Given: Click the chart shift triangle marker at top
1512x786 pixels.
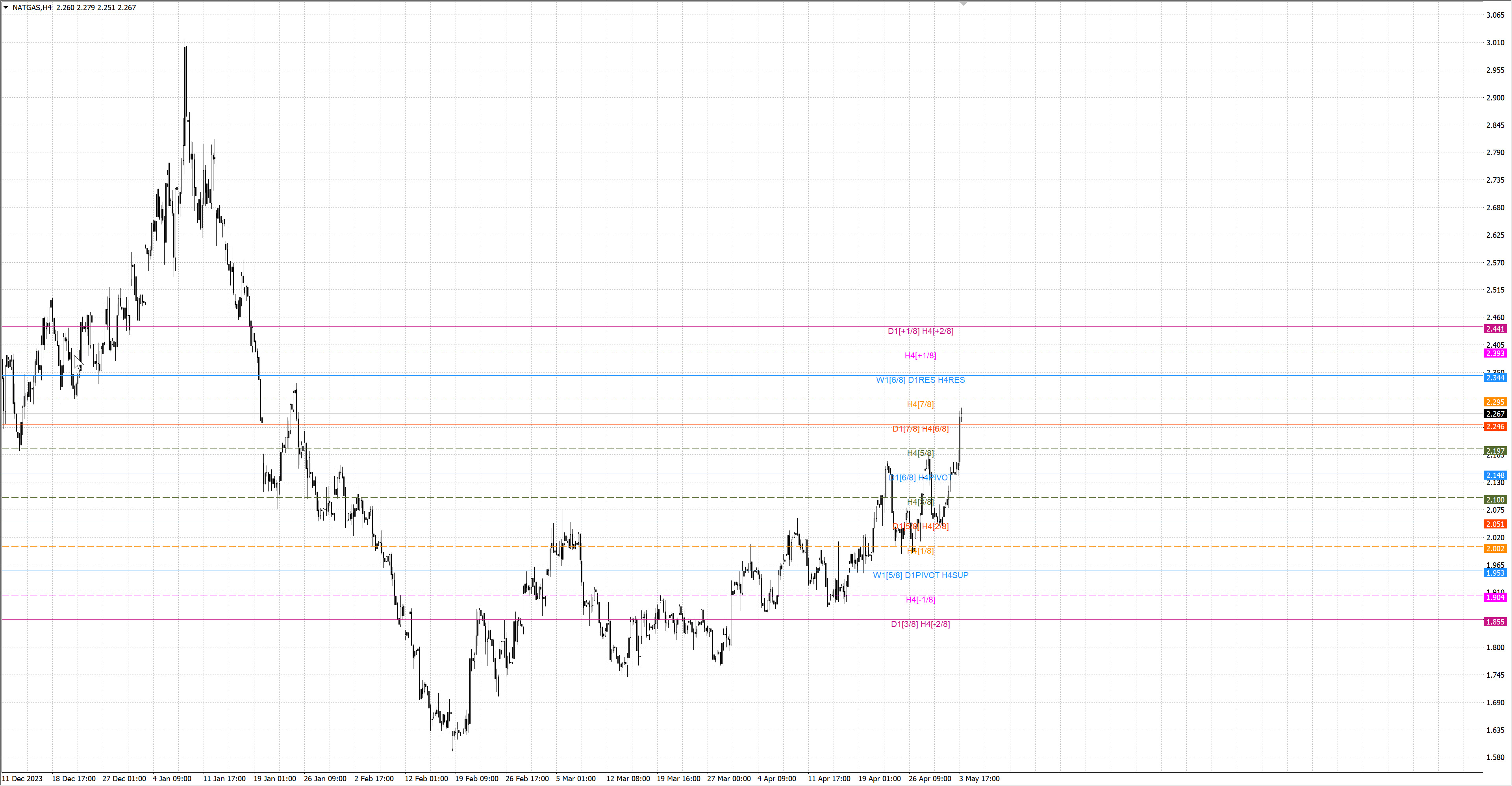Looking at the screenshot, I should 963,4.
